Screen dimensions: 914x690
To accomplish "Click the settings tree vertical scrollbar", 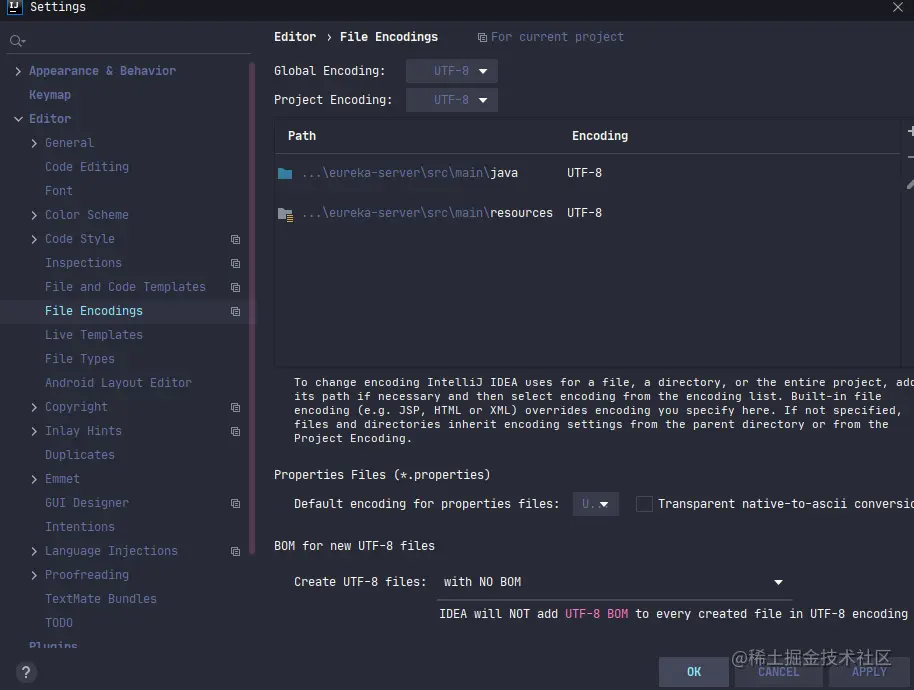I will coord(252,309).
